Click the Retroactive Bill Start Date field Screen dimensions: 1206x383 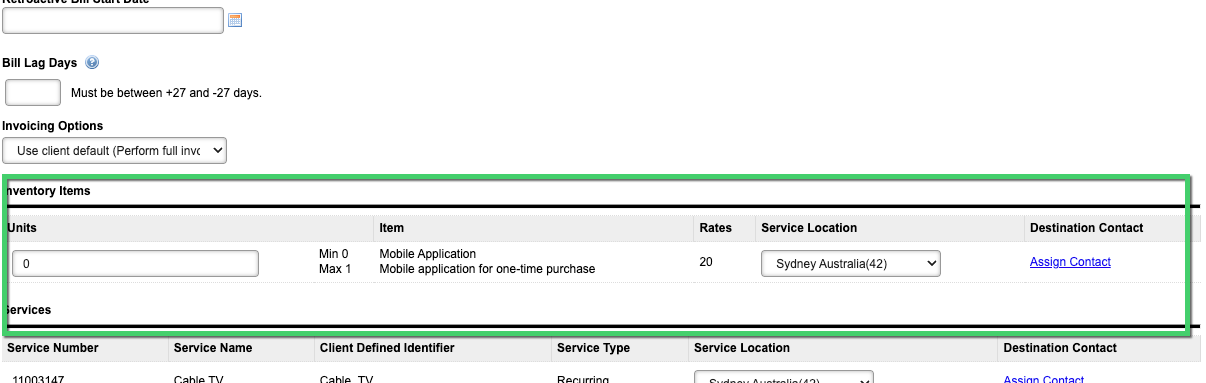tap(113, 20)
